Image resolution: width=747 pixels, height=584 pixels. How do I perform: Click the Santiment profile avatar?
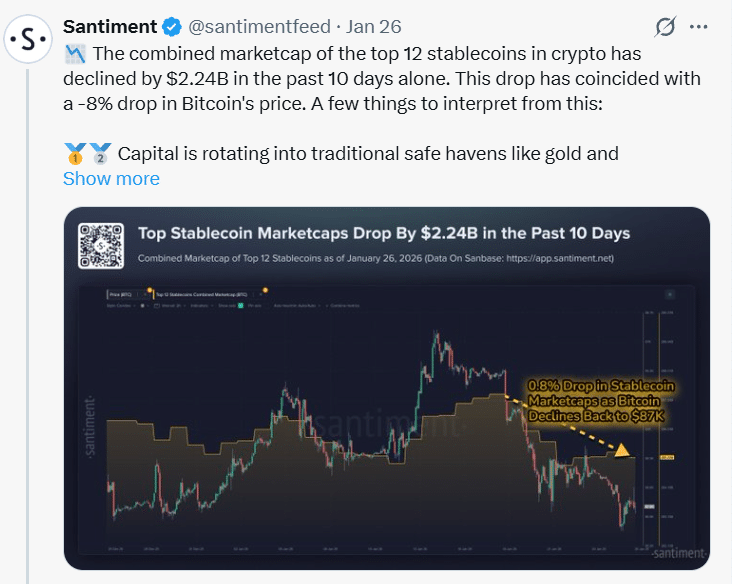28,39
